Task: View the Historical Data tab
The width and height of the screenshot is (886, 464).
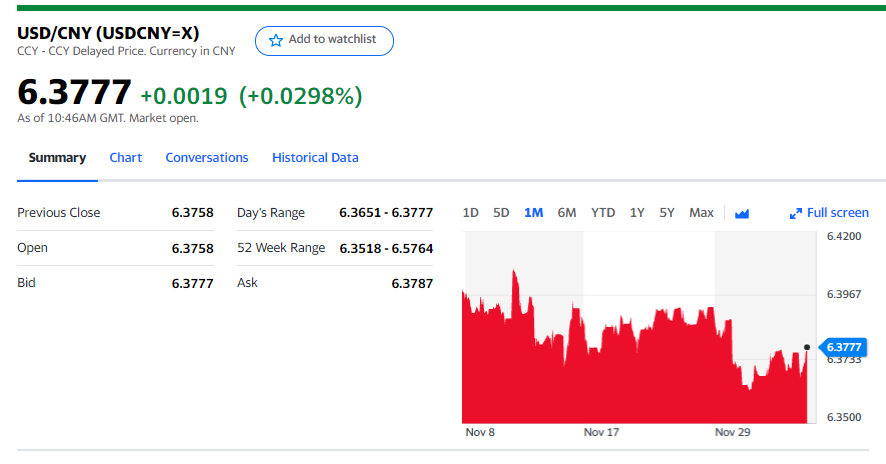Action: [x=315, y=158]
